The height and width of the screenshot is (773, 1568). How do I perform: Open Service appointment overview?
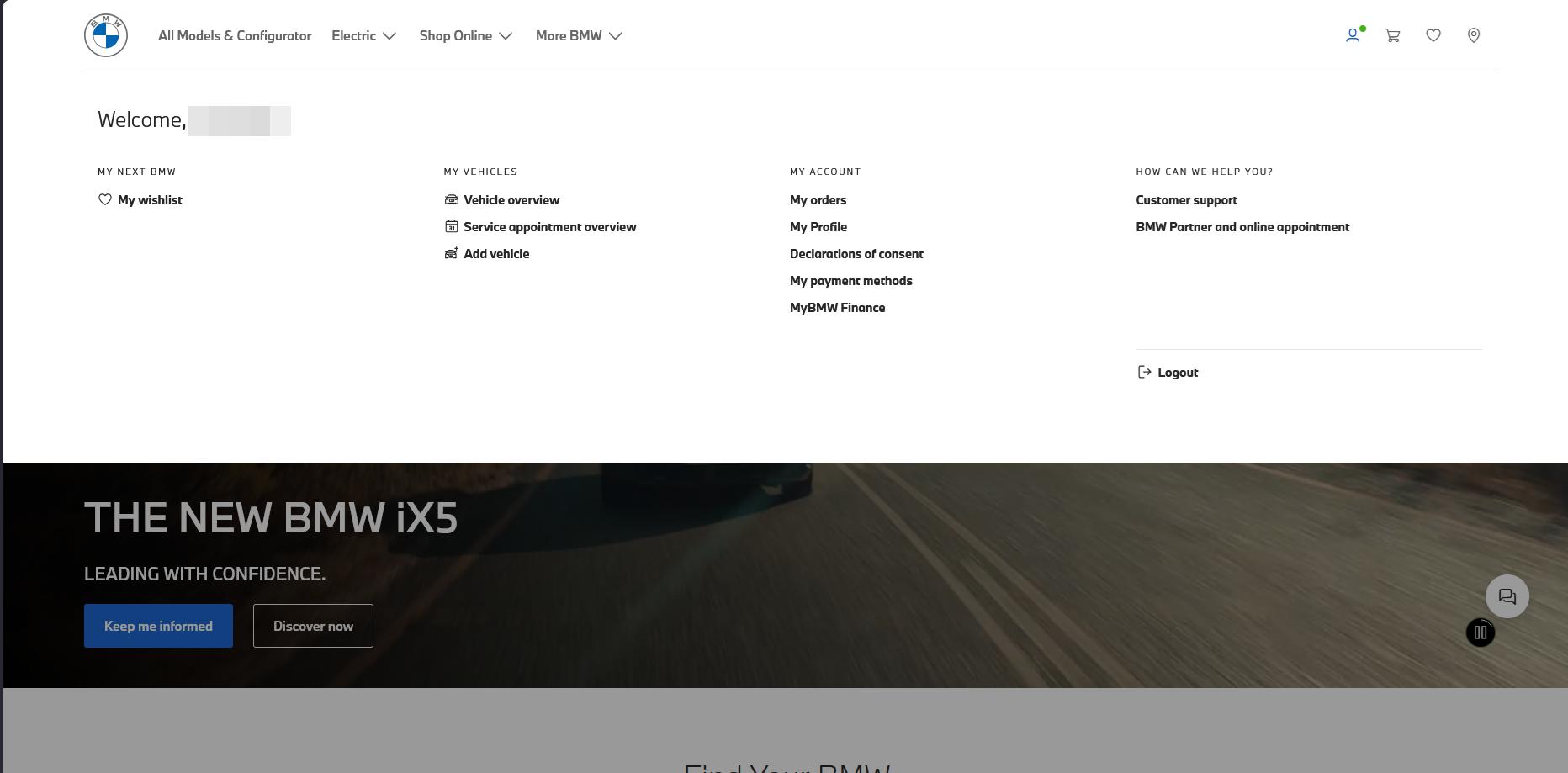coord(550,226)
